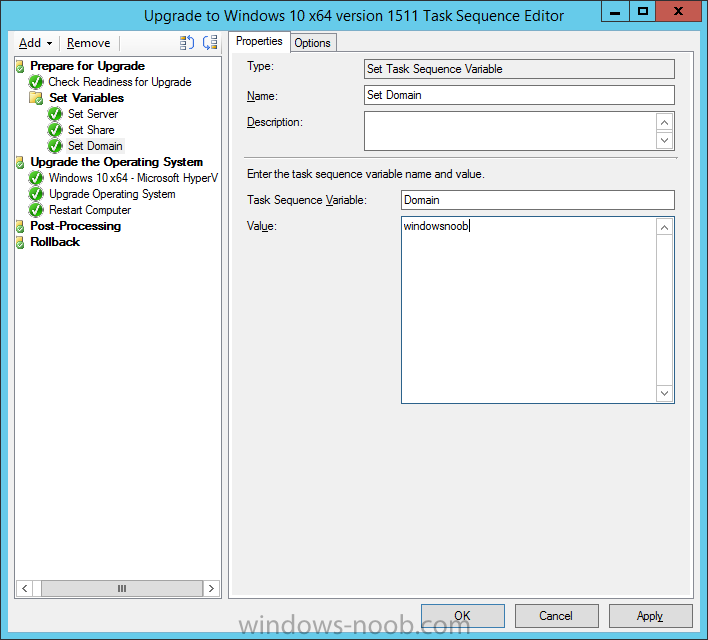Image resolution: width=708 pixels, height=640 pixels.
Task: Click the Set Variables folder icon
Action: [36, 98]
